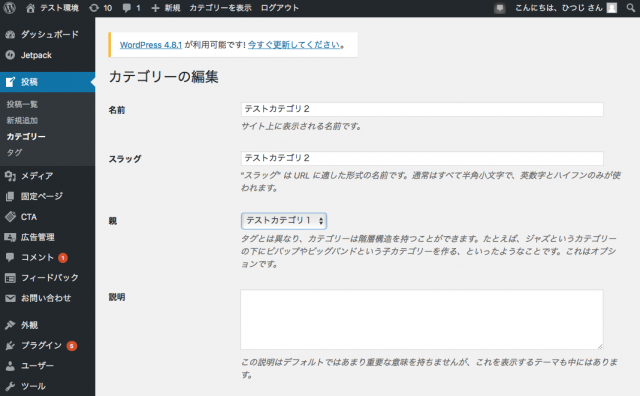The width and height of the screenshot is (640, 396).
Task: Click the ユーザー person icon
Action: pyautogui.click(x=10, y=366)
